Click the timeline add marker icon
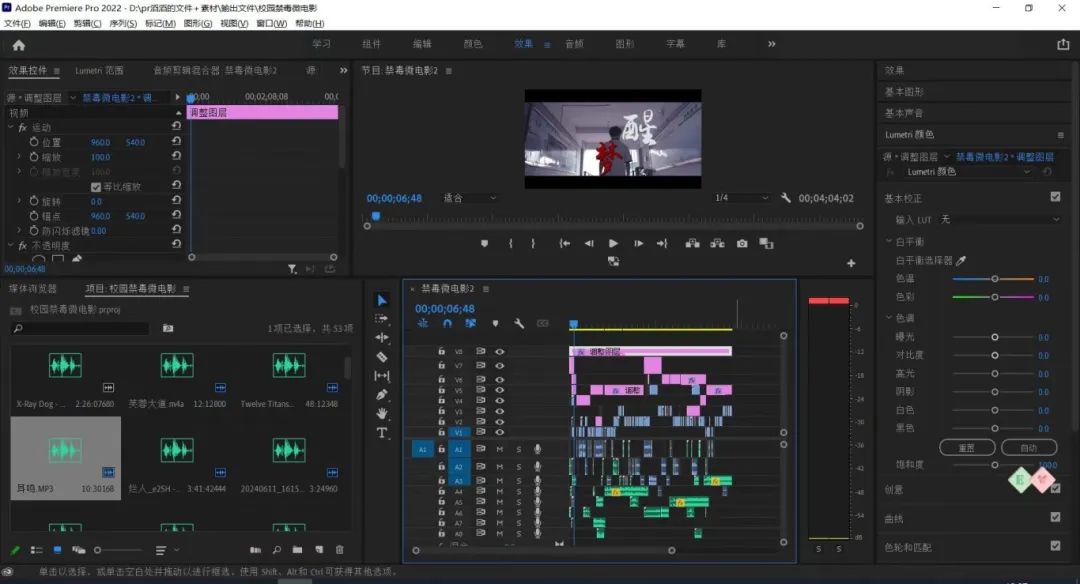 (x=495, y=323)
